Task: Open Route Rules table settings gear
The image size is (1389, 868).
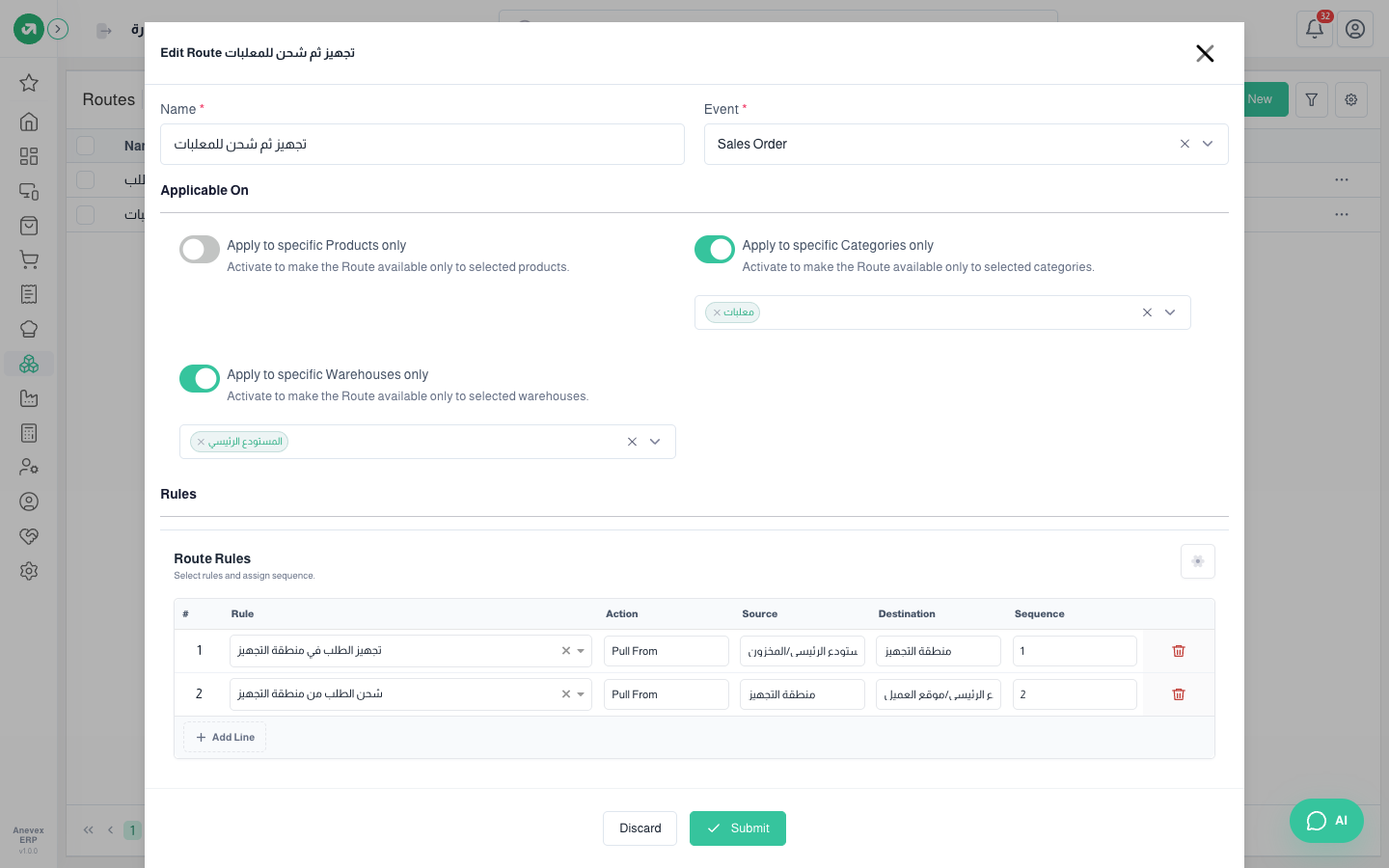Action: [1198, 561]
